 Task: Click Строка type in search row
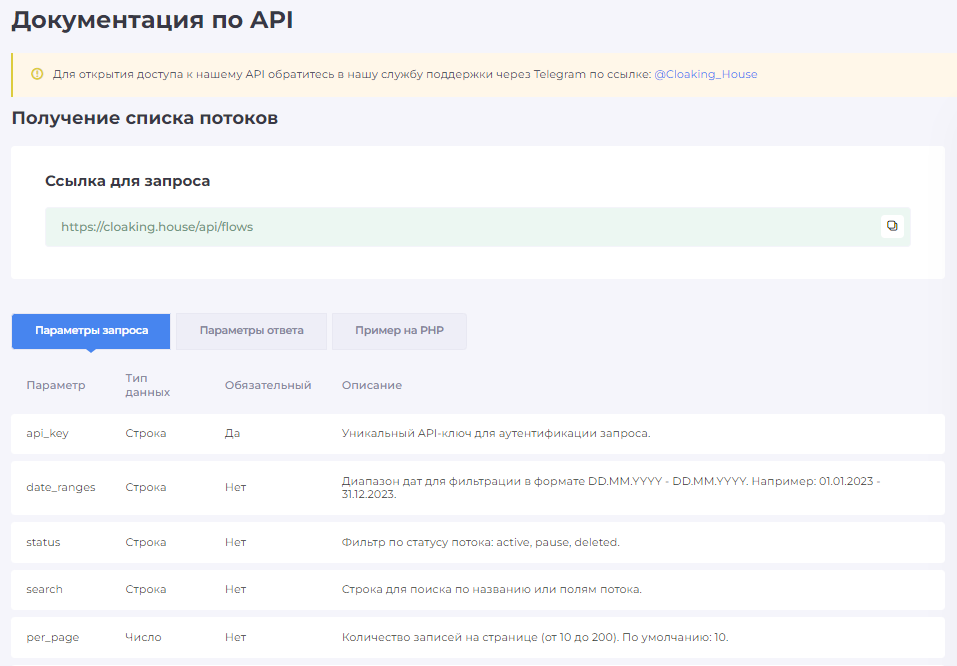click(x=146, y=590)
